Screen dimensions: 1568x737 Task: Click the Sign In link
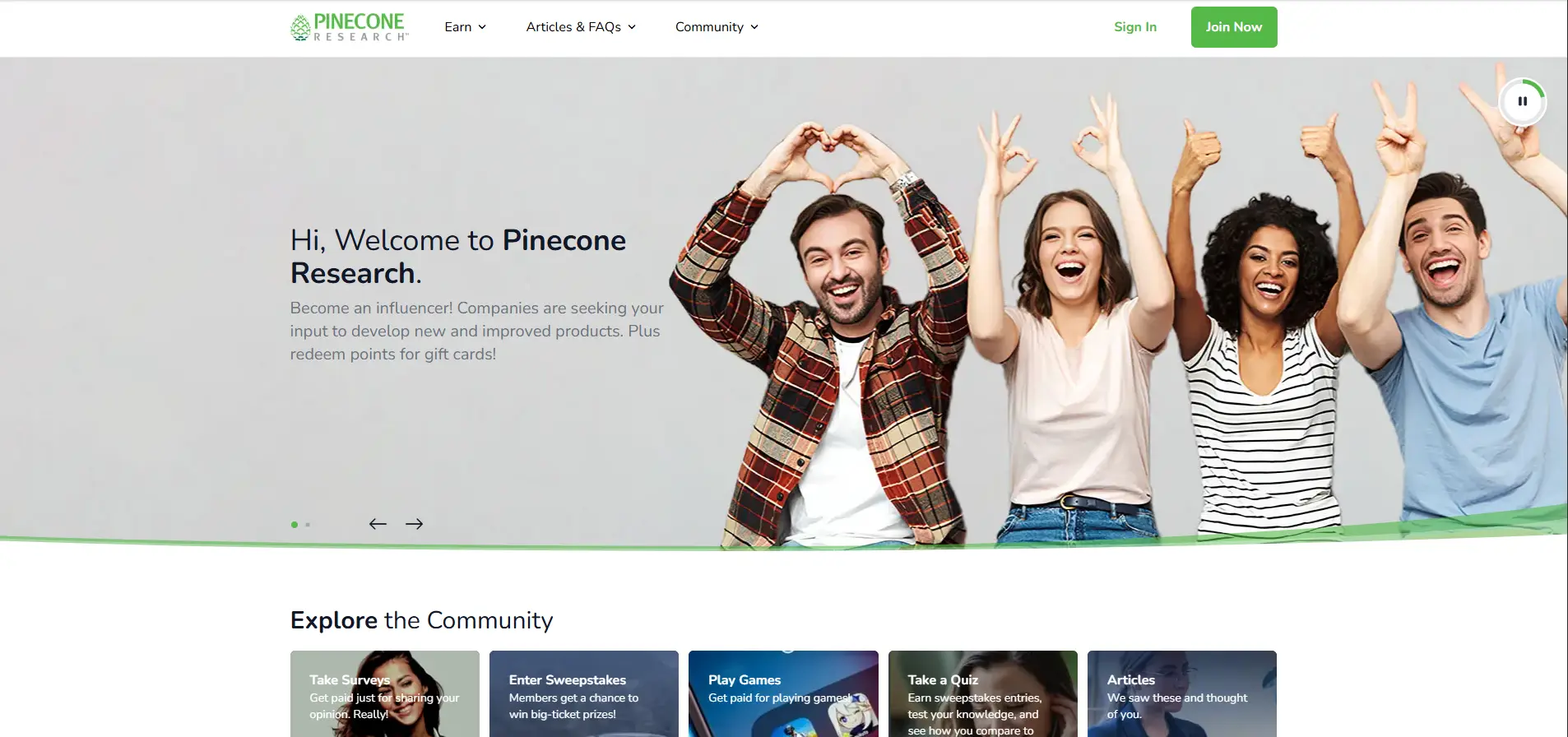(1135, 27)
